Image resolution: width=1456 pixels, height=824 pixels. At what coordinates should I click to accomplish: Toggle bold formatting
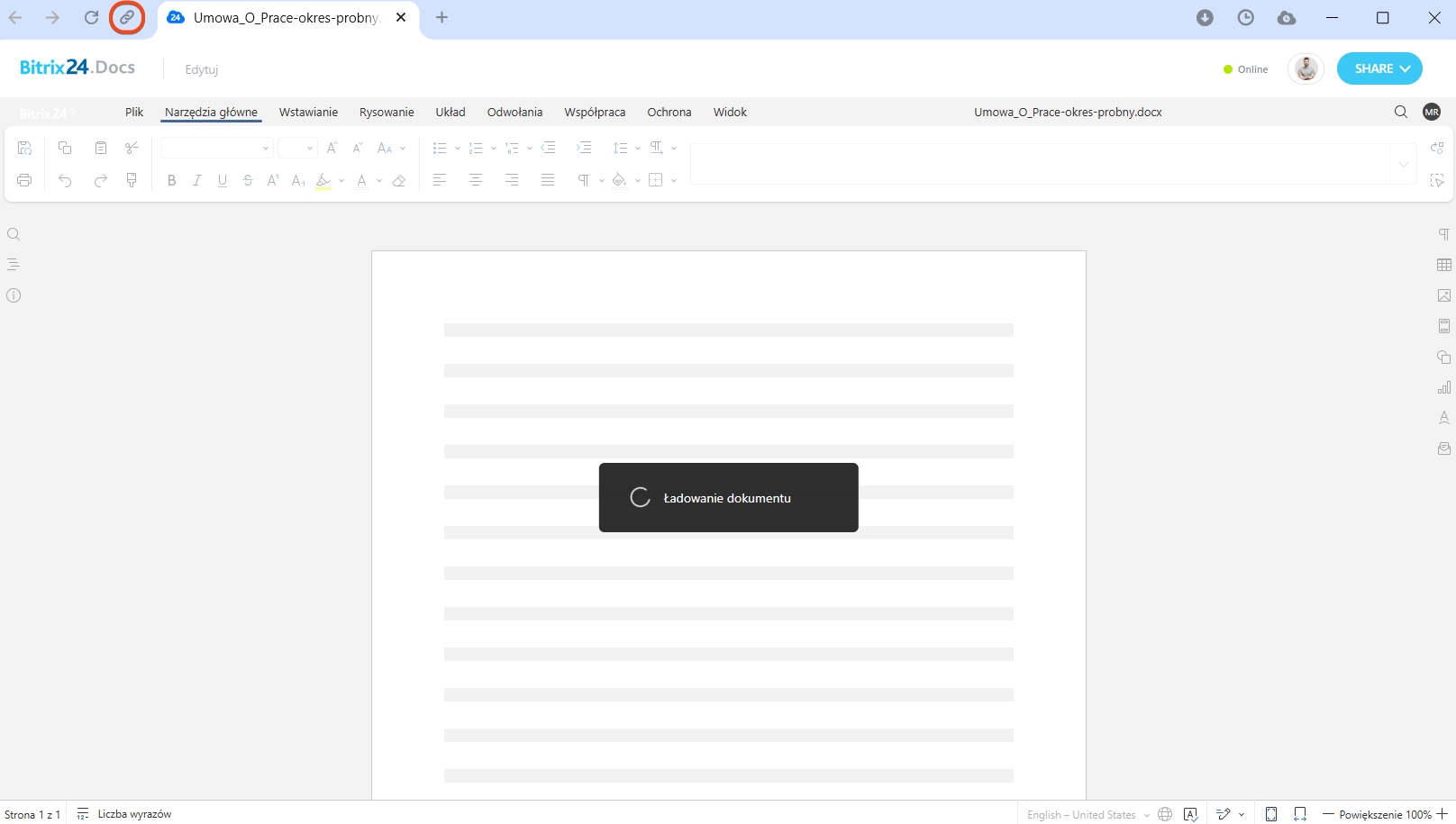pos(171,180)
